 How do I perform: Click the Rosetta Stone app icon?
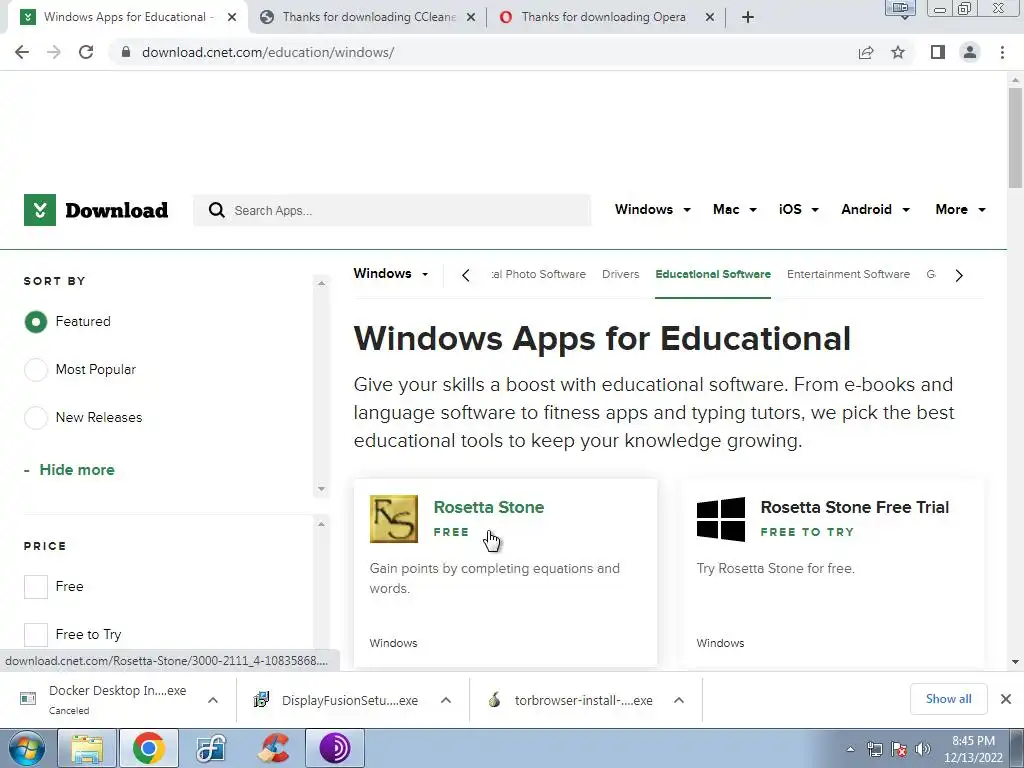point(393,519)
